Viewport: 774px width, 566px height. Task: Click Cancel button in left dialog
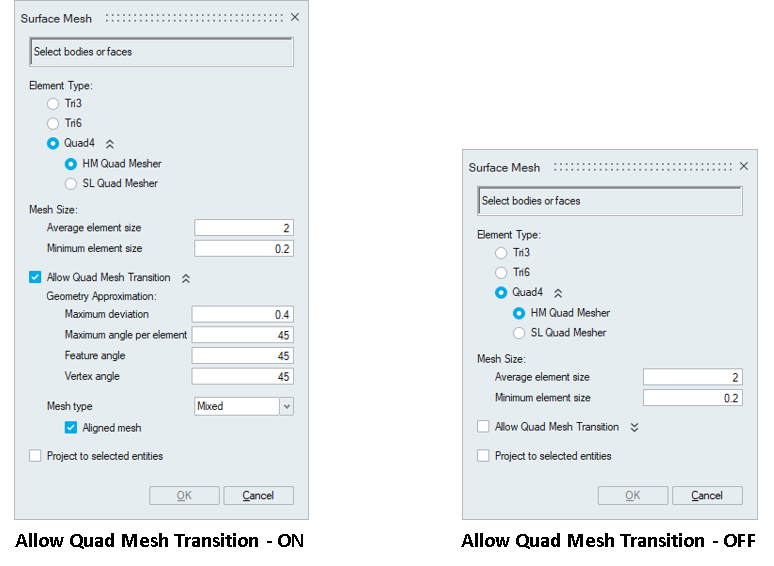(258, 496)
